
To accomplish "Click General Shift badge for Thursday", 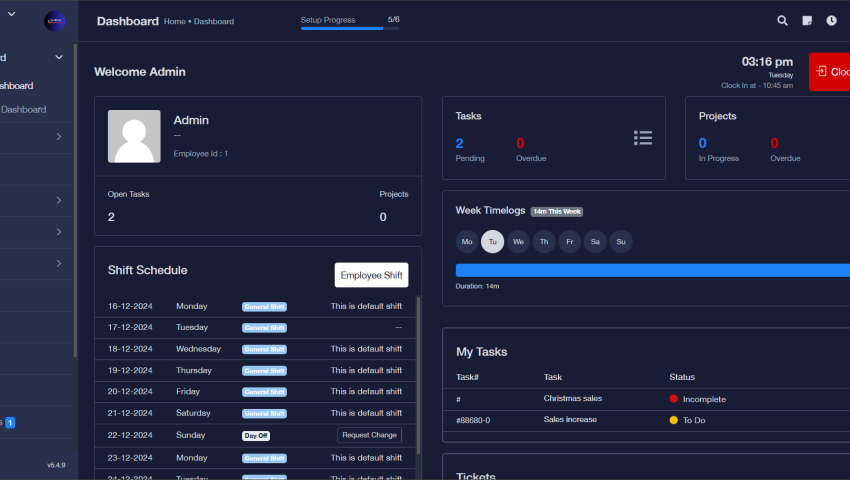I will (265, 371).
